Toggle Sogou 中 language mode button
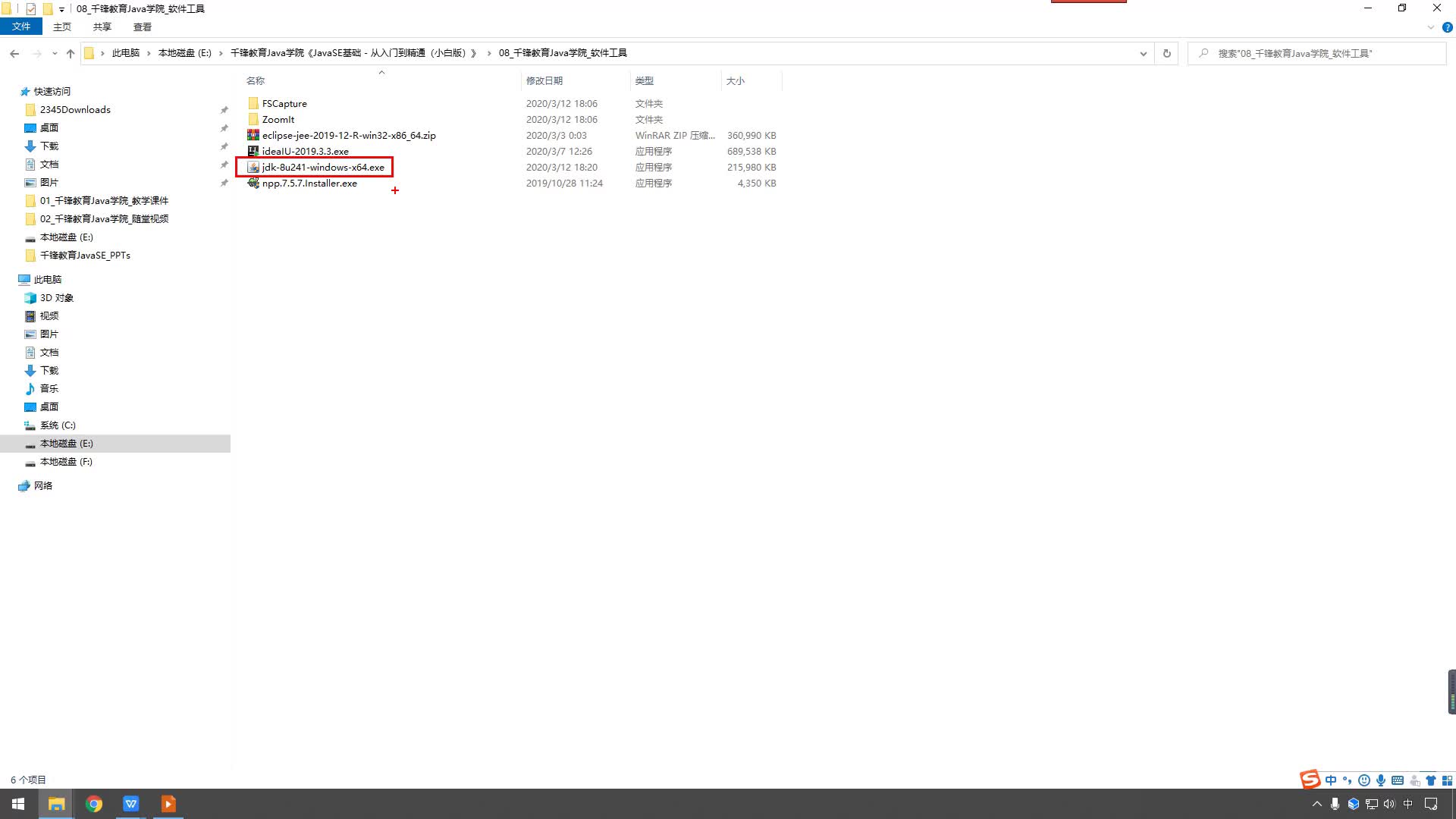Screen dimensions: 1456x819 [x=1331, y=780]
